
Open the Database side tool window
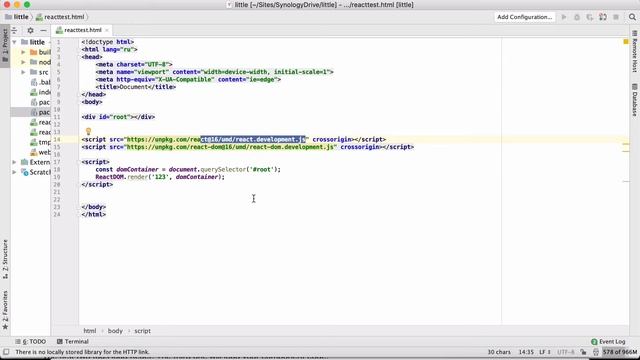635,100
